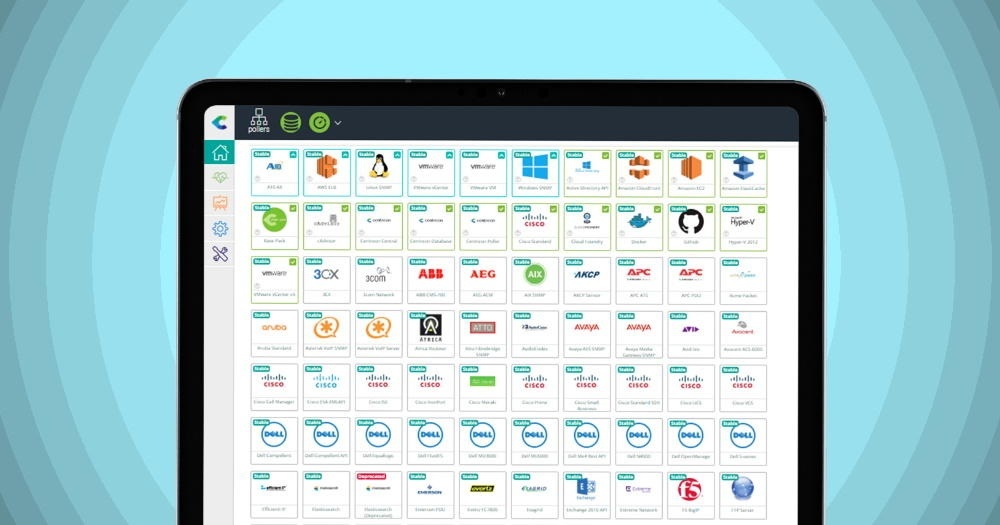
Task: Select the EfficientIP pack
Action: 275,495
